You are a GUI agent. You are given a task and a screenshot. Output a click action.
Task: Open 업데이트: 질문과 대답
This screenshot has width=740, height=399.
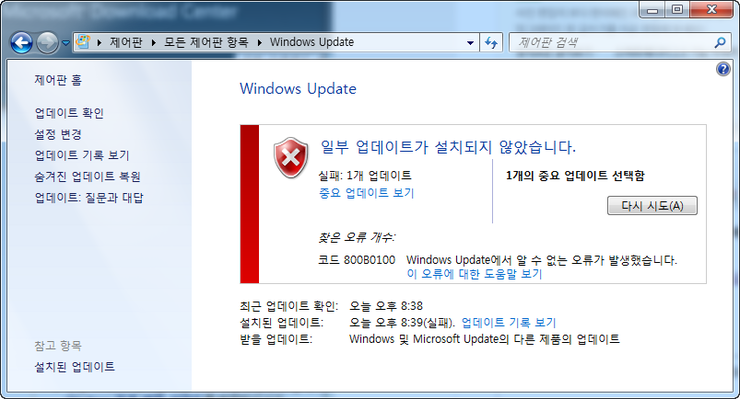coord(89,197)
